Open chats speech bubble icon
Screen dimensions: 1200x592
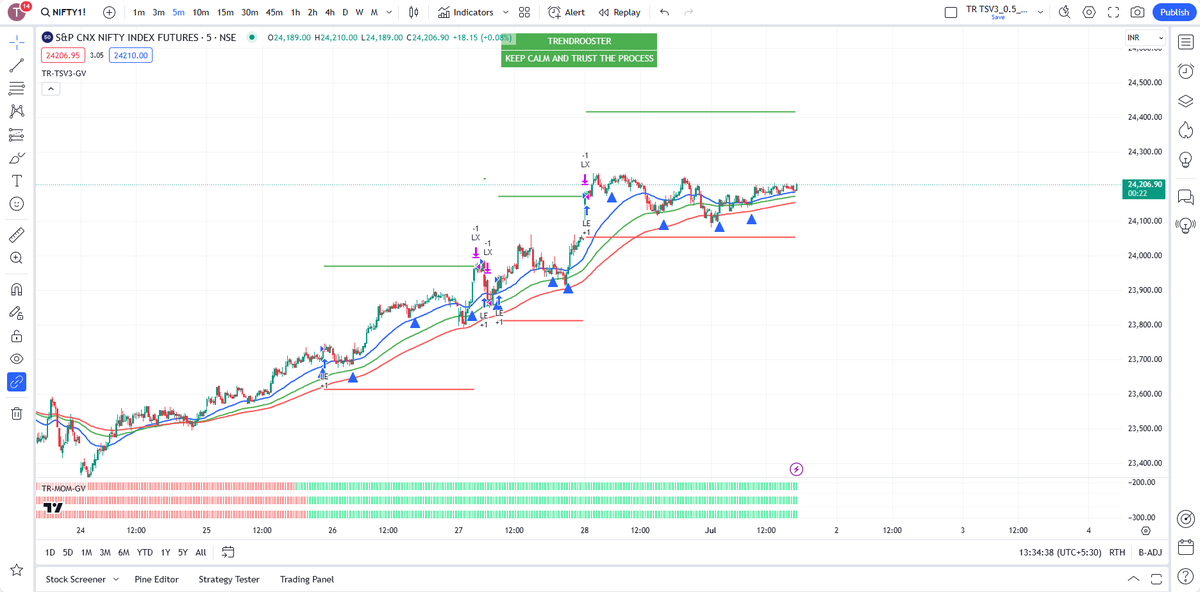(1185, 196)
